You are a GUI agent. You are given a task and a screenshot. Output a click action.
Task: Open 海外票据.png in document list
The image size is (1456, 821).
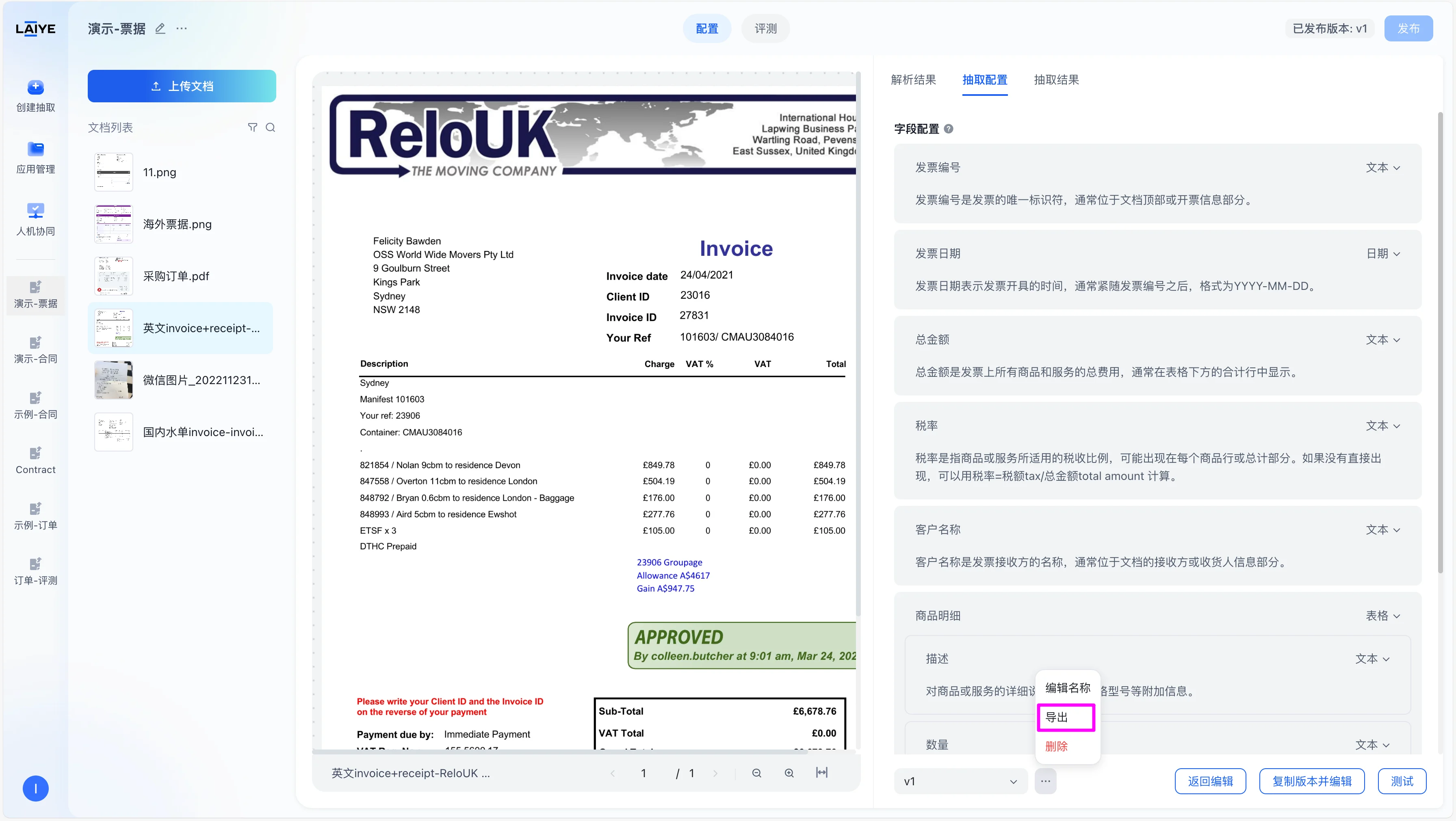tap(180, 224)
